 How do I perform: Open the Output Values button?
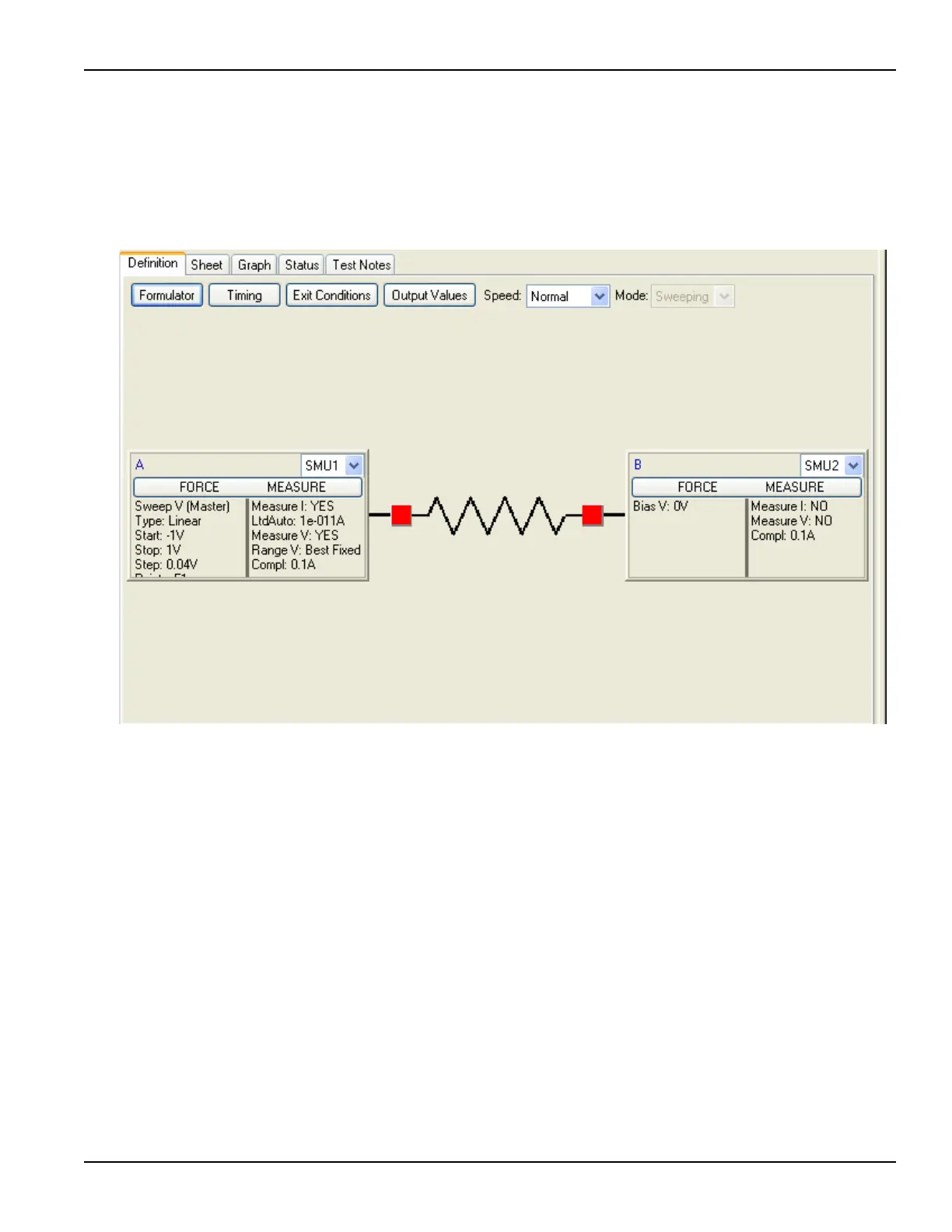point(429,296)
